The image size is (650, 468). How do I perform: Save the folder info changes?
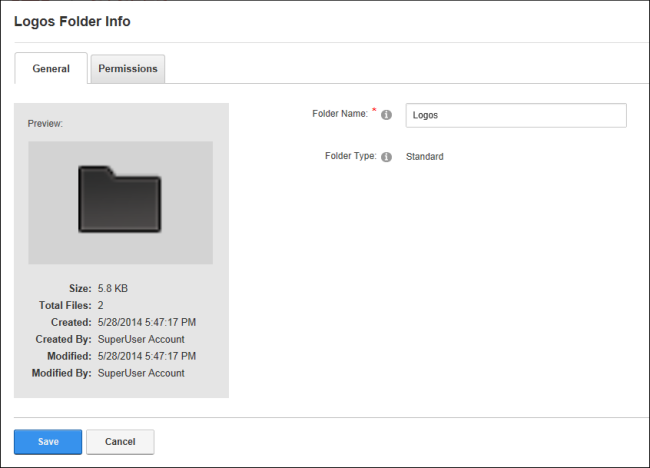pos(48,442)
